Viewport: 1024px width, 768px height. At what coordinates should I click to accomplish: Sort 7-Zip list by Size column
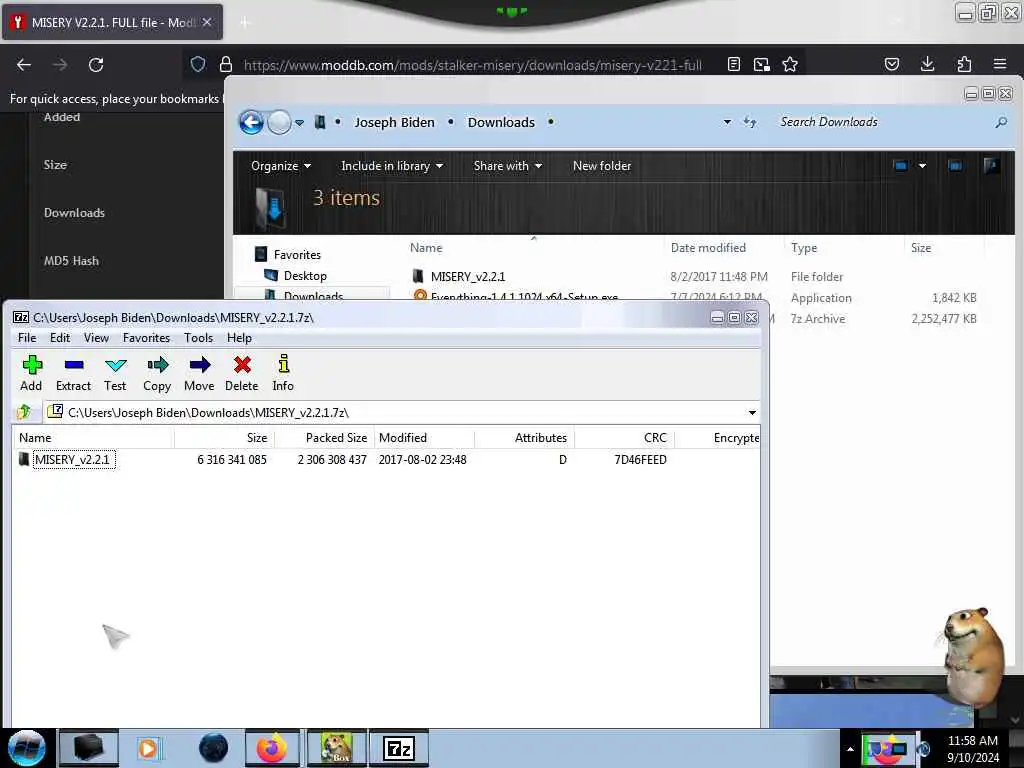224,438
